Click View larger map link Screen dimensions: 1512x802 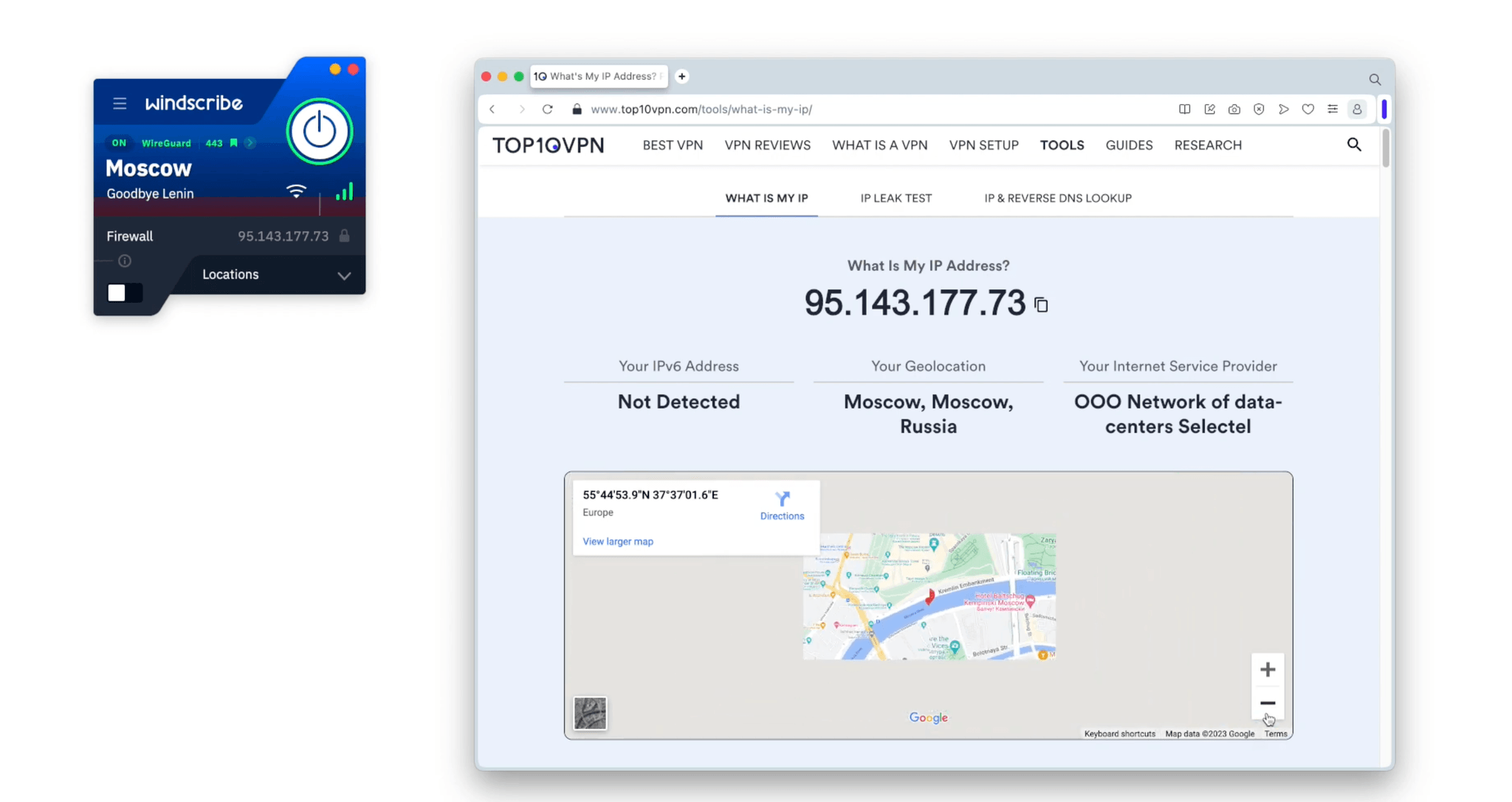tap(618, 541)
